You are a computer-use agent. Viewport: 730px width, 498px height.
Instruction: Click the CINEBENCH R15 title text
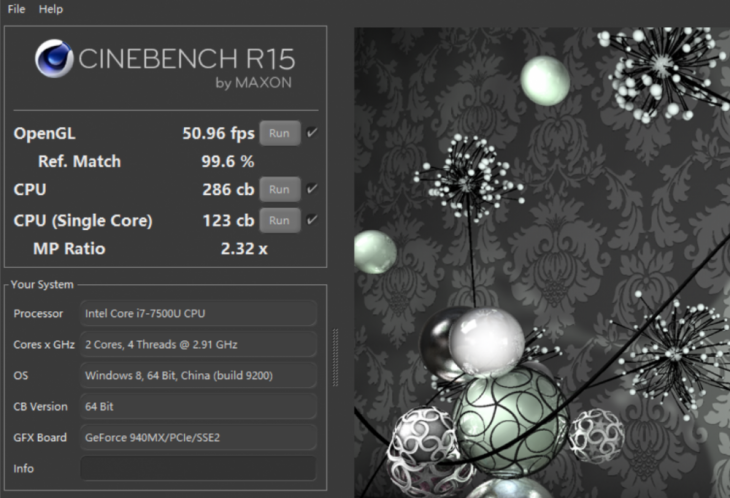[186, 59]
